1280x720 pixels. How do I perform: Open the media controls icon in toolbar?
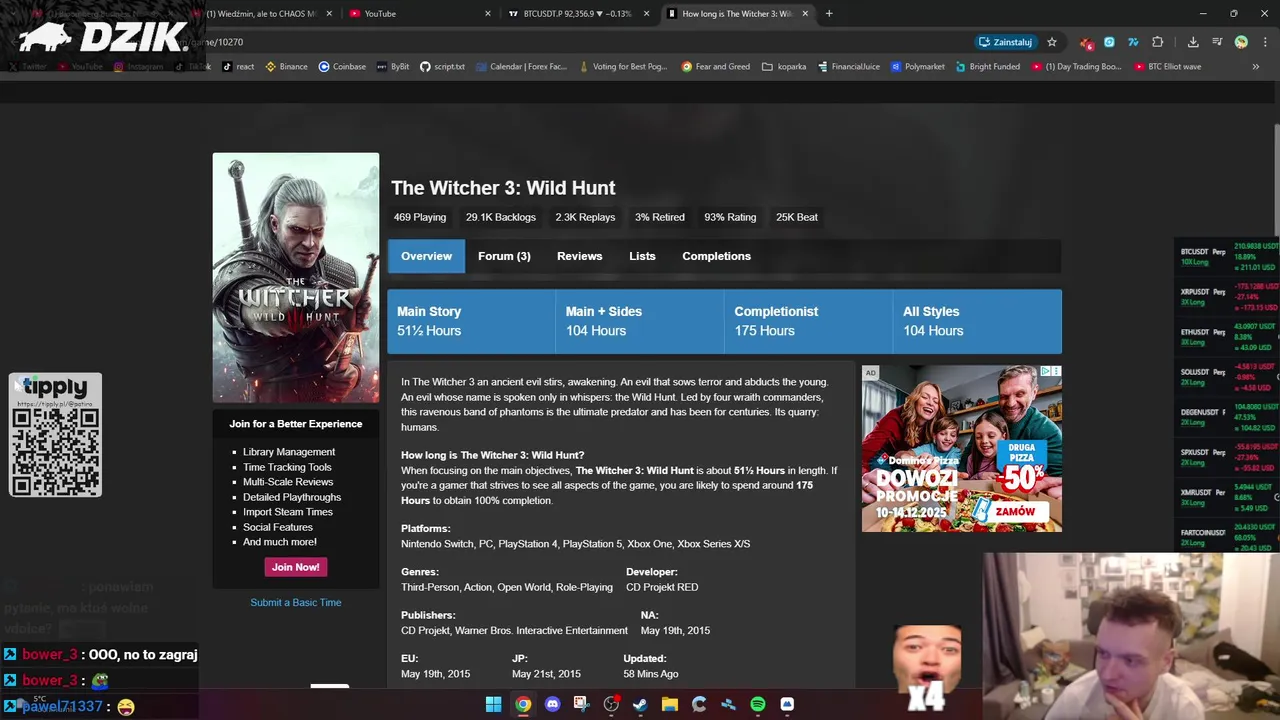[x=1217, y=42]
